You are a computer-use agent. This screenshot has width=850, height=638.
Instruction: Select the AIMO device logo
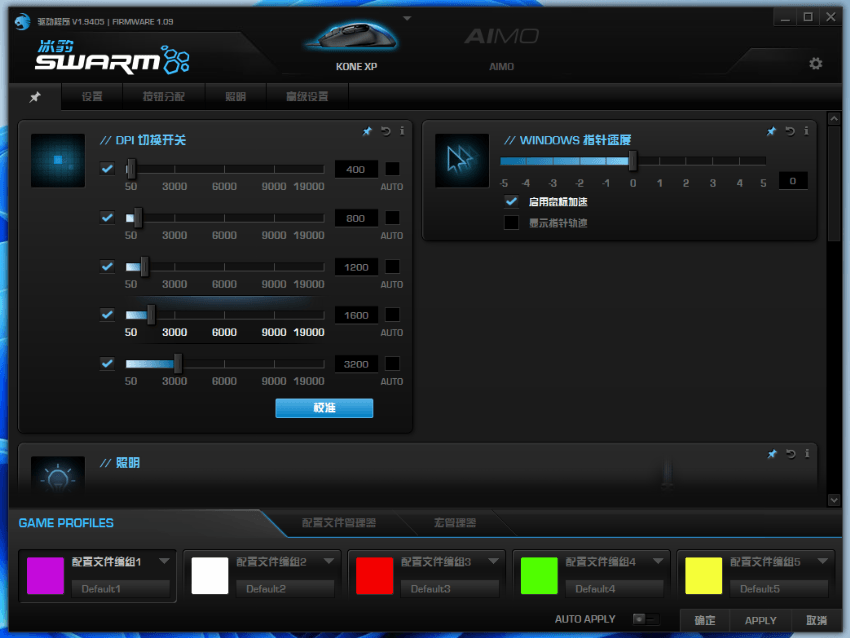[x=501, y=36]
